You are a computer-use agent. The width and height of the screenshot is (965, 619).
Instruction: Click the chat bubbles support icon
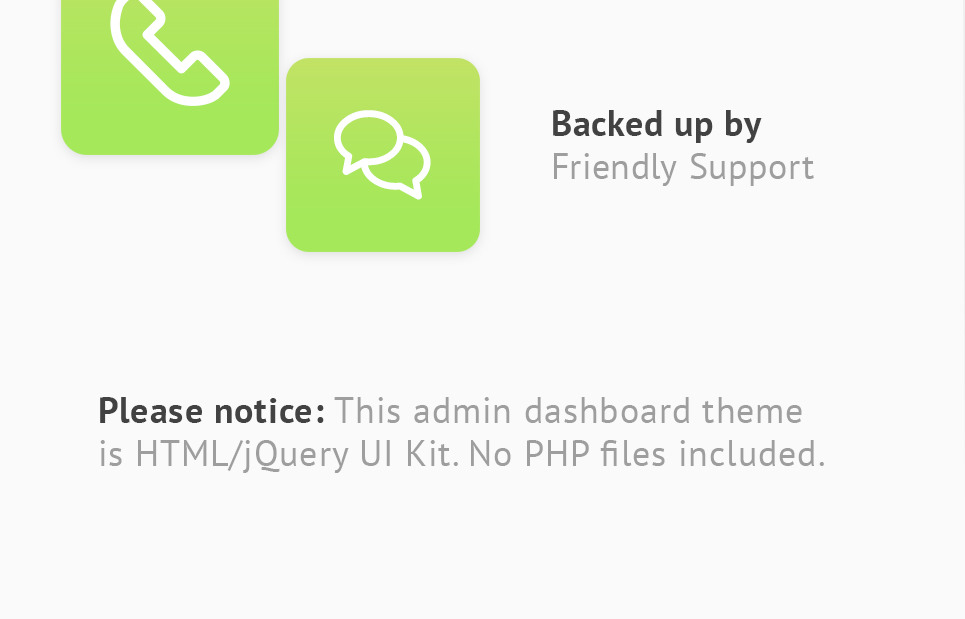click(x=382, y=154)
